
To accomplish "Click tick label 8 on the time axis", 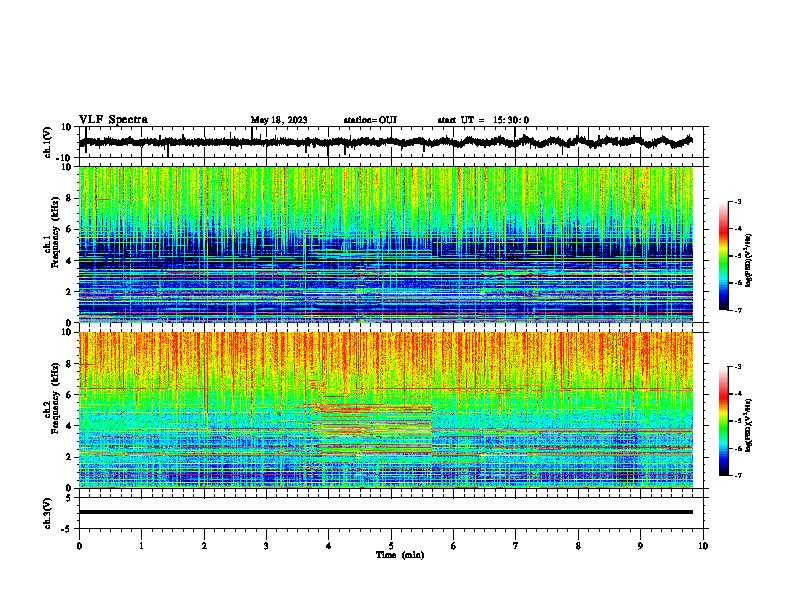I will [578, 546].
